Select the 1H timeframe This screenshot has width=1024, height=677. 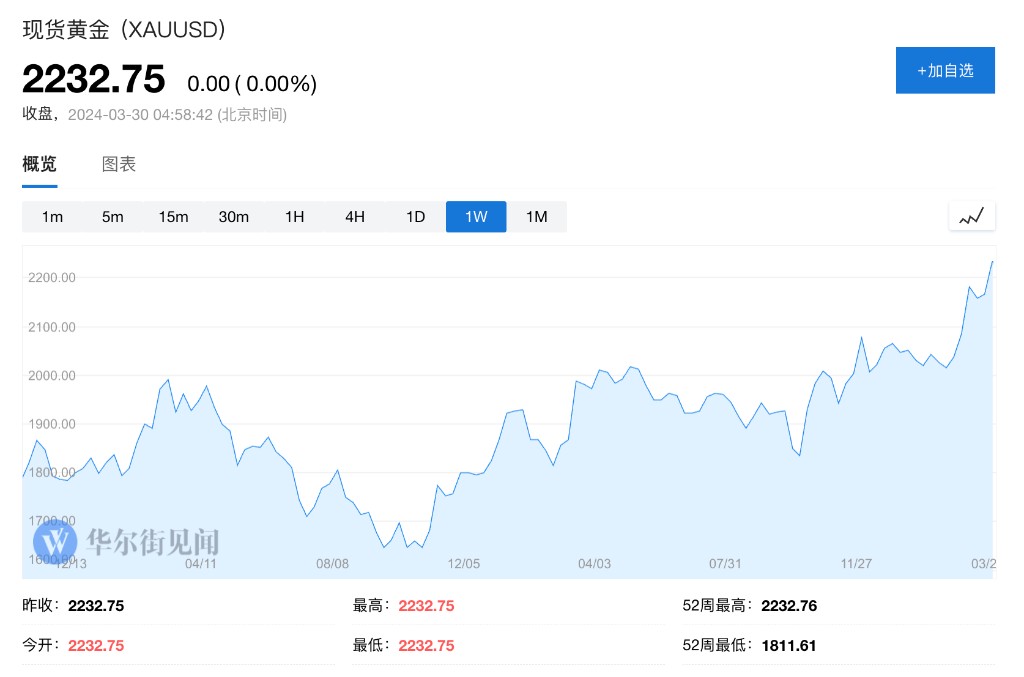294,217
